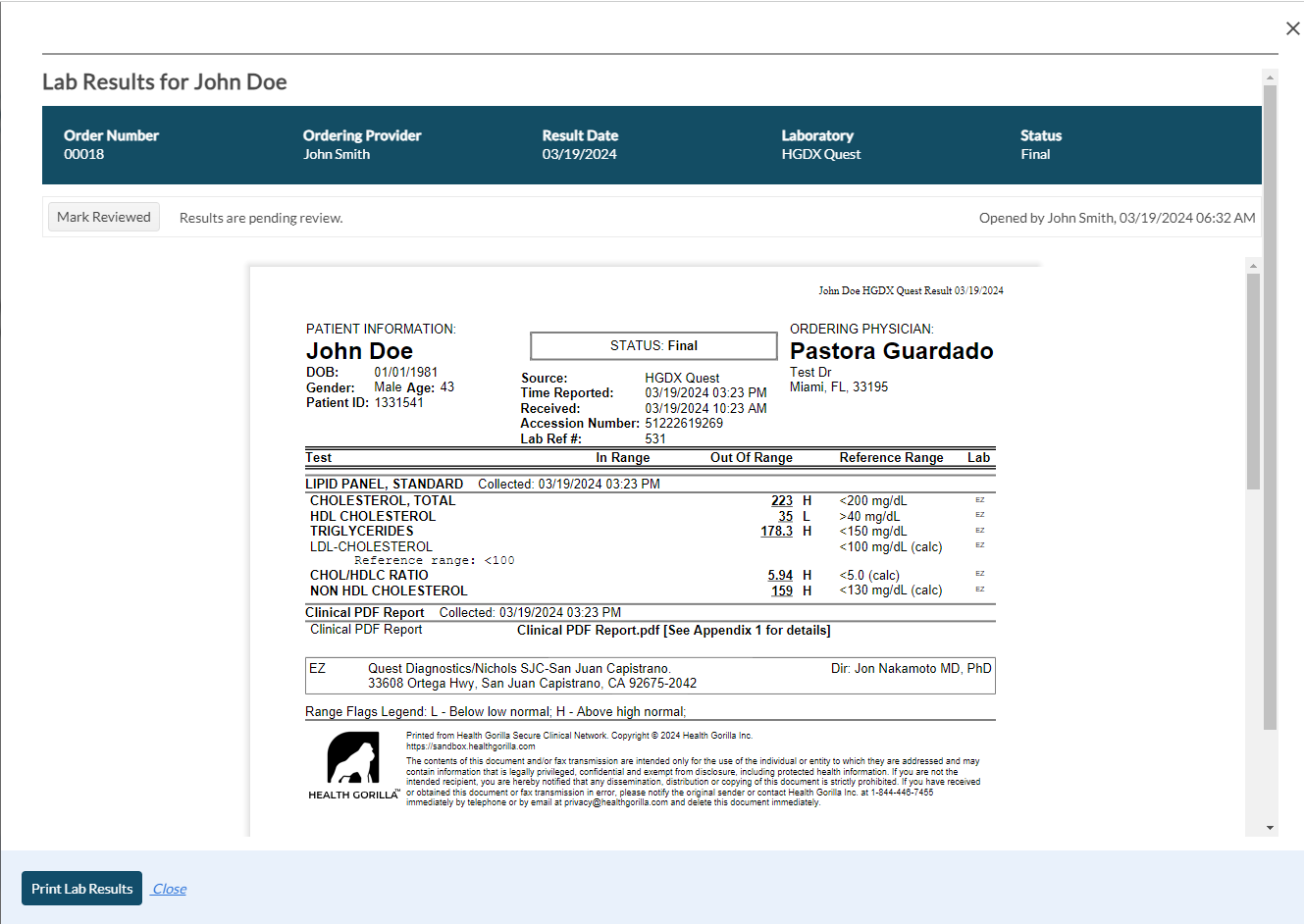Click the outer scrollbar down arrow

click(1270, 827)
